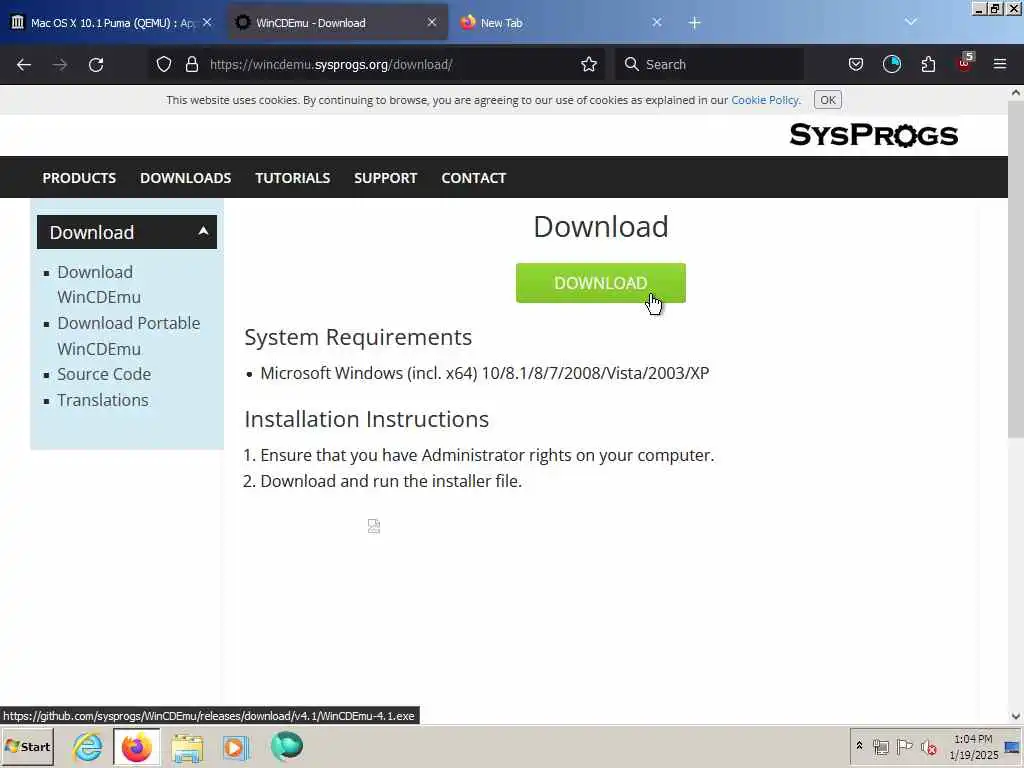Screen dimensions: 1024x768
Task: Open the Cookie Policy link
Action: pyautogui.click(x=765, y=100)
